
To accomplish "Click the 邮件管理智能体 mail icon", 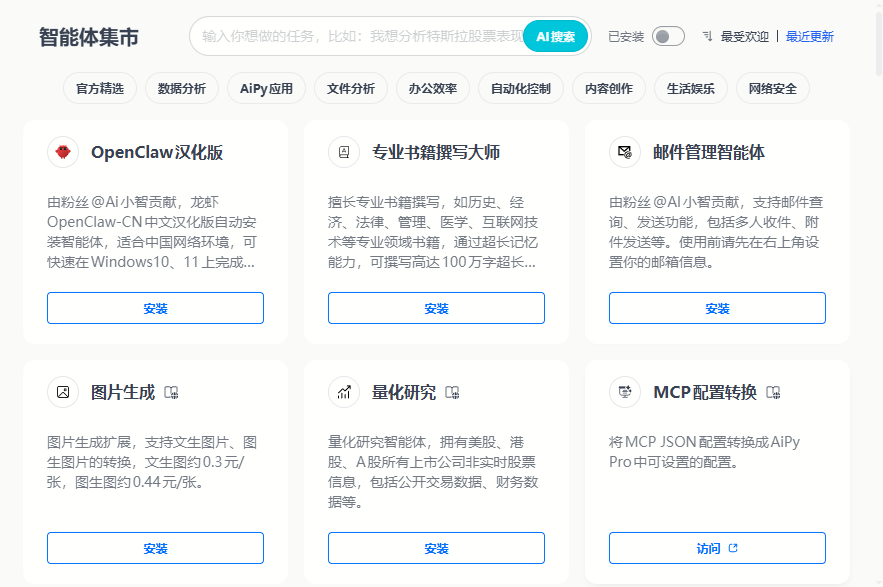I will [625, 152].
